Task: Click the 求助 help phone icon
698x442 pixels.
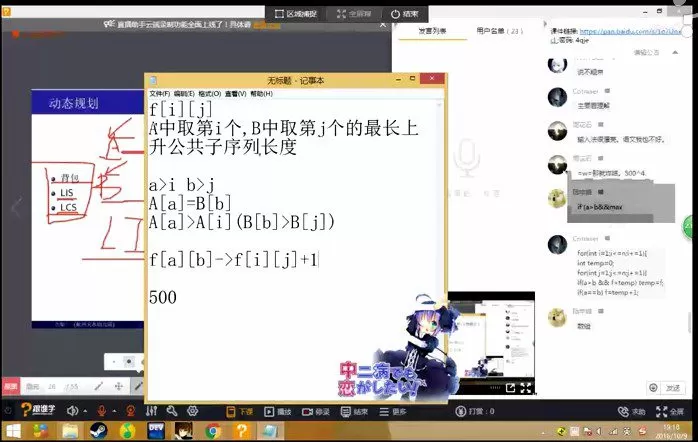Action: (x=624, y=411)
